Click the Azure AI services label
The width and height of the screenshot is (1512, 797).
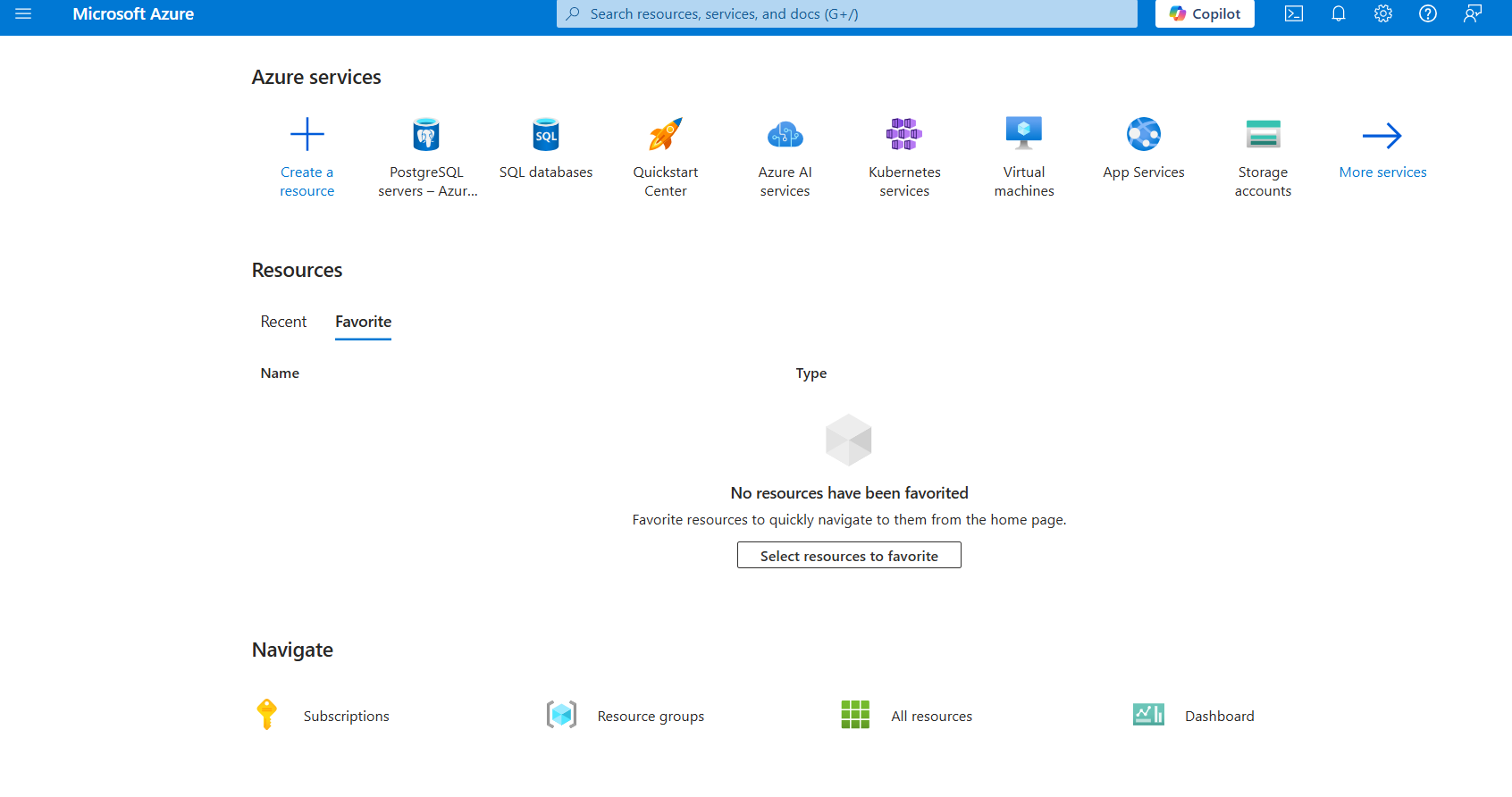pos(785,181)
